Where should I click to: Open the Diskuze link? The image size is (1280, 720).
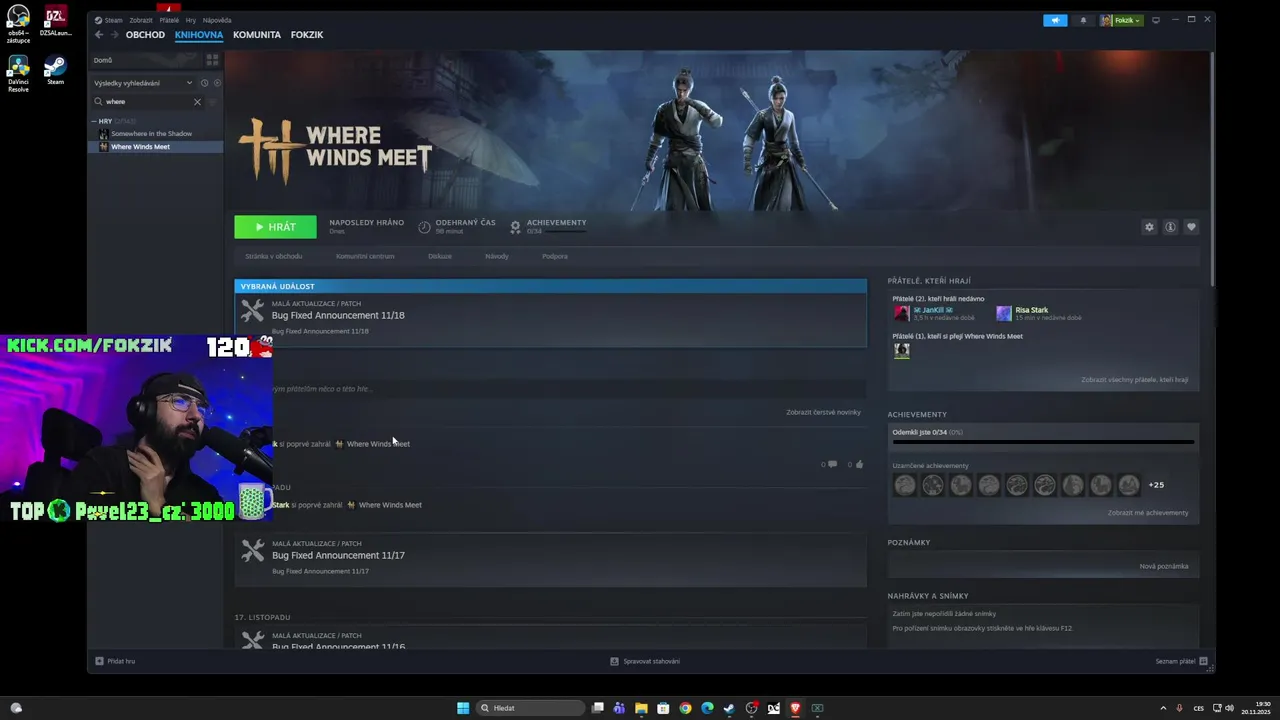point(440,256)
